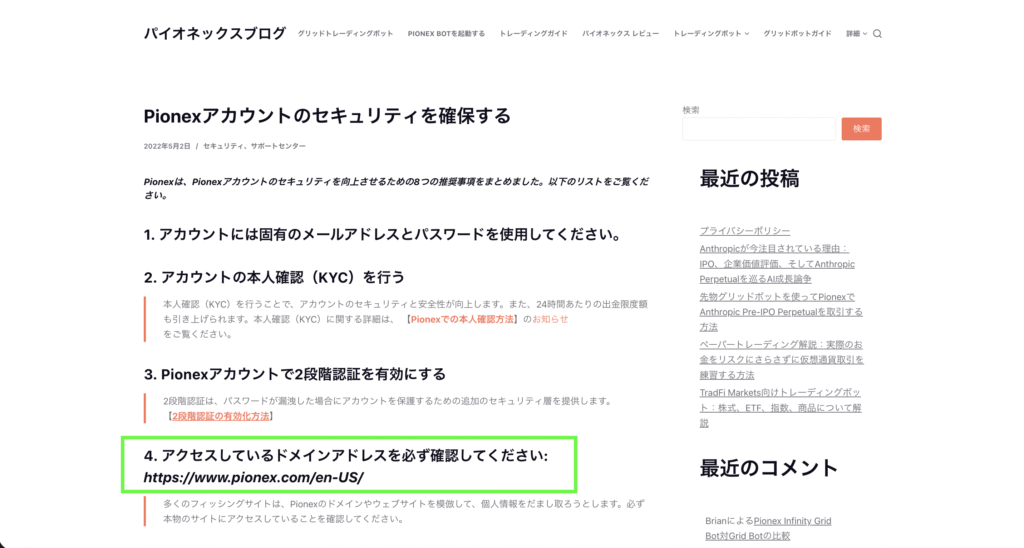Follow the Pionexでの本人確認方法 link
1024x548 pixels.
(x=462, y=319)
